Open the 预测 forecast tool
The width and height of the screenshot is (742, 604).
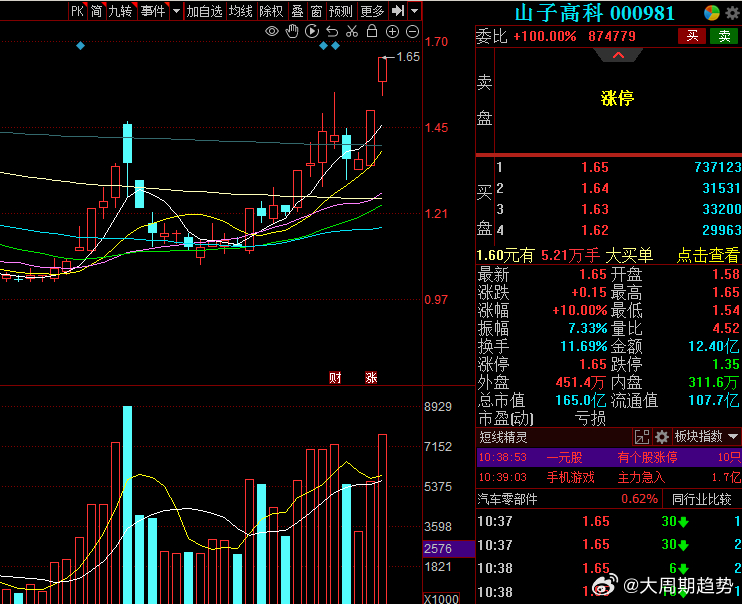coord(341,11)
